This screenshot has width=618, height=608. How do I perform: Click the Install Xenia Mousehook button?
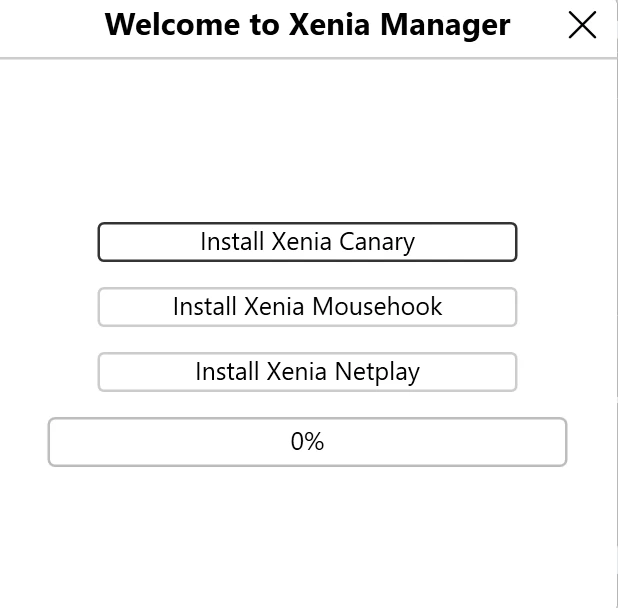(307, 307)
